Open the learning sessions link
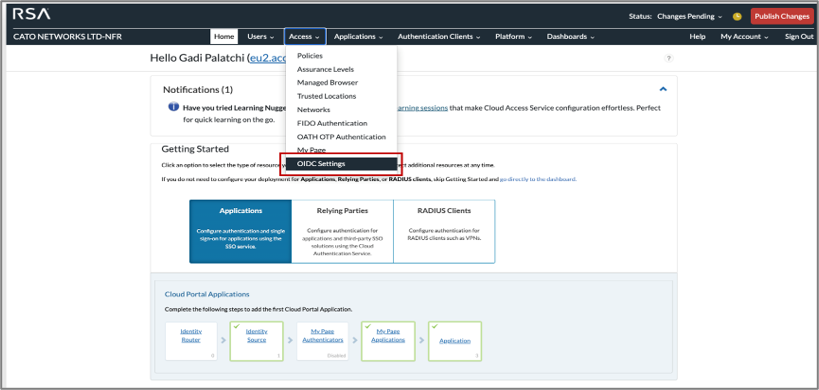 [422, 108]
